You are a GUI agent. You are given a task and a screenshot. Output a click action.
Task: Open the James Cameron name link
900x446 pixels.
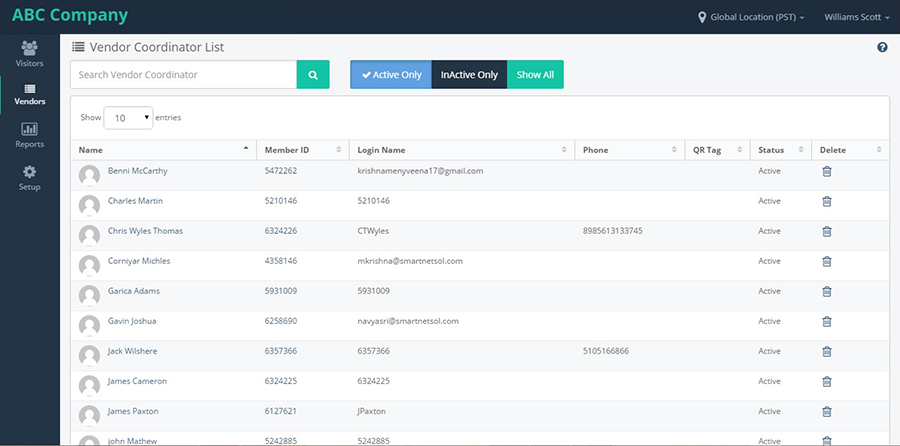click(137, 381)
